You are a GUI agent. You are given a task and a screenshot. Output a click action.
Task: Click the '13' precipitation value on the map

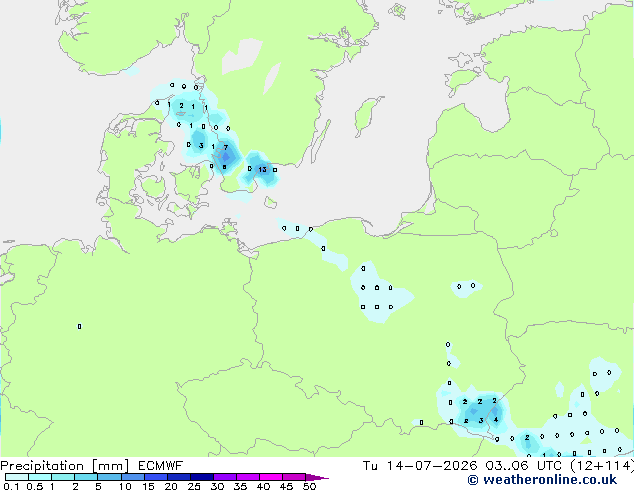pyautogui.click(x=263, y=169)
